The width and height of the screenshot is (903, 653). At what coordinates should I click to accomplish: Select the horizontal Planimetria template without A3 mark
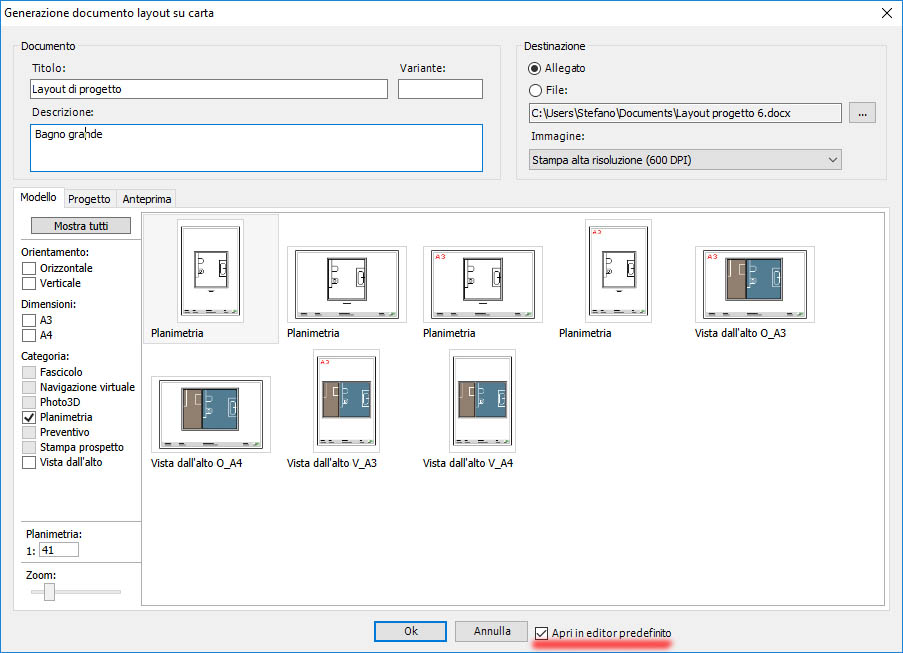click(x=347, y=284)
